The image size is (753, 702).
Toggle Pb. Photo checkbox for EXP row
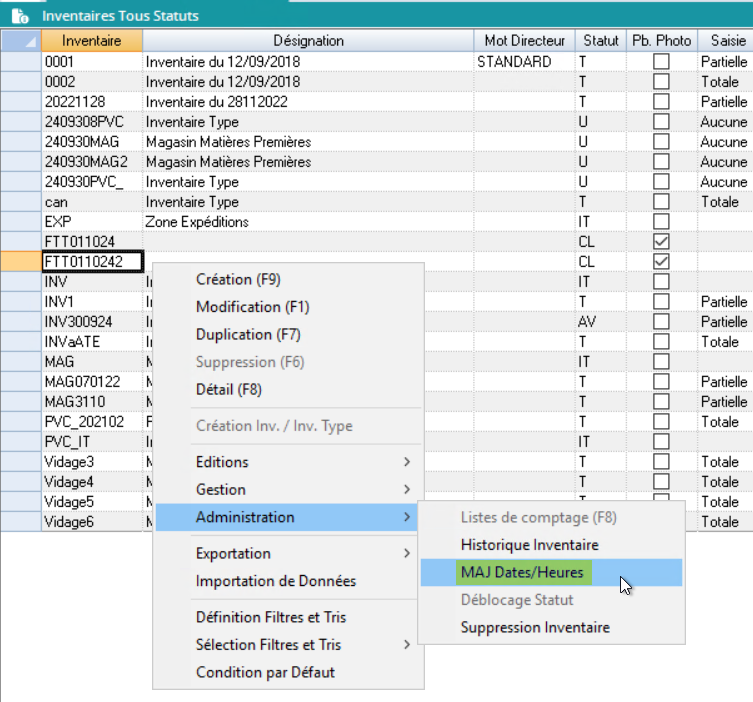661,222
